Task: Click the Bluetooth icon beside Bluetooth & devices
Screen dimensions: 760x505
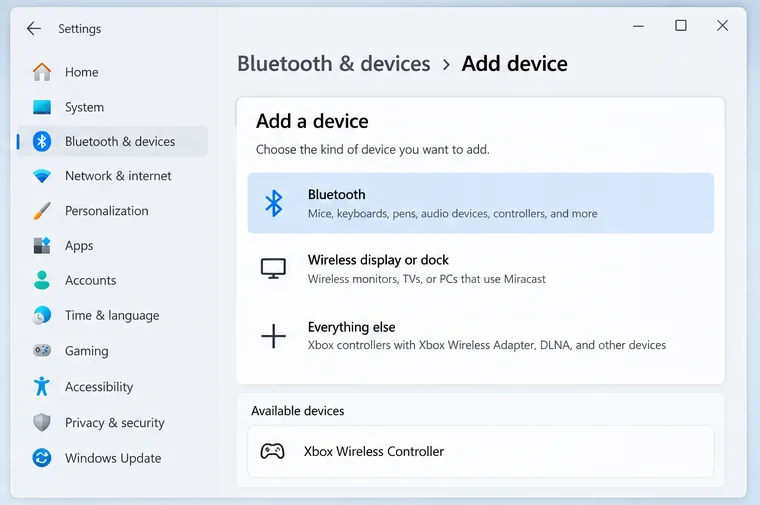Action: click(42, 142)
